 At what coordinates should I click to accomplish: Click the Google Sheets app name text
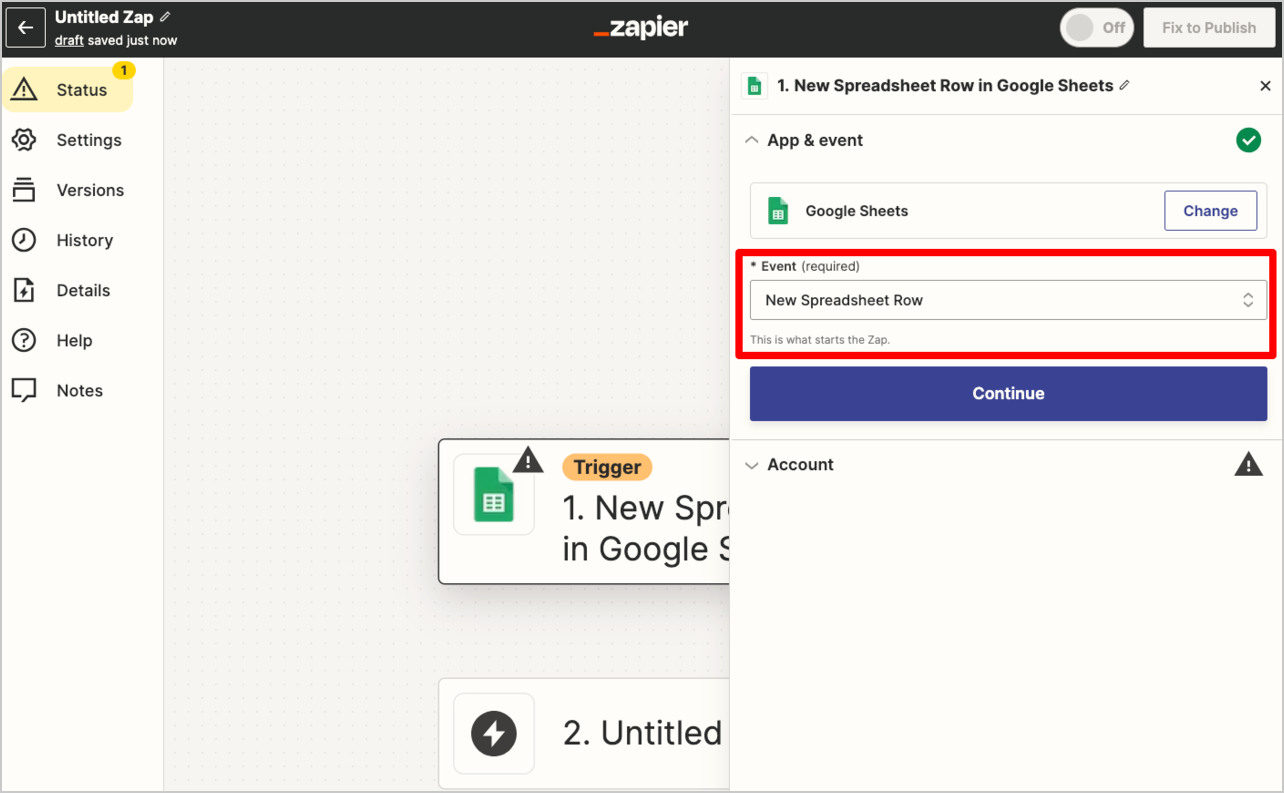[857, 211]
